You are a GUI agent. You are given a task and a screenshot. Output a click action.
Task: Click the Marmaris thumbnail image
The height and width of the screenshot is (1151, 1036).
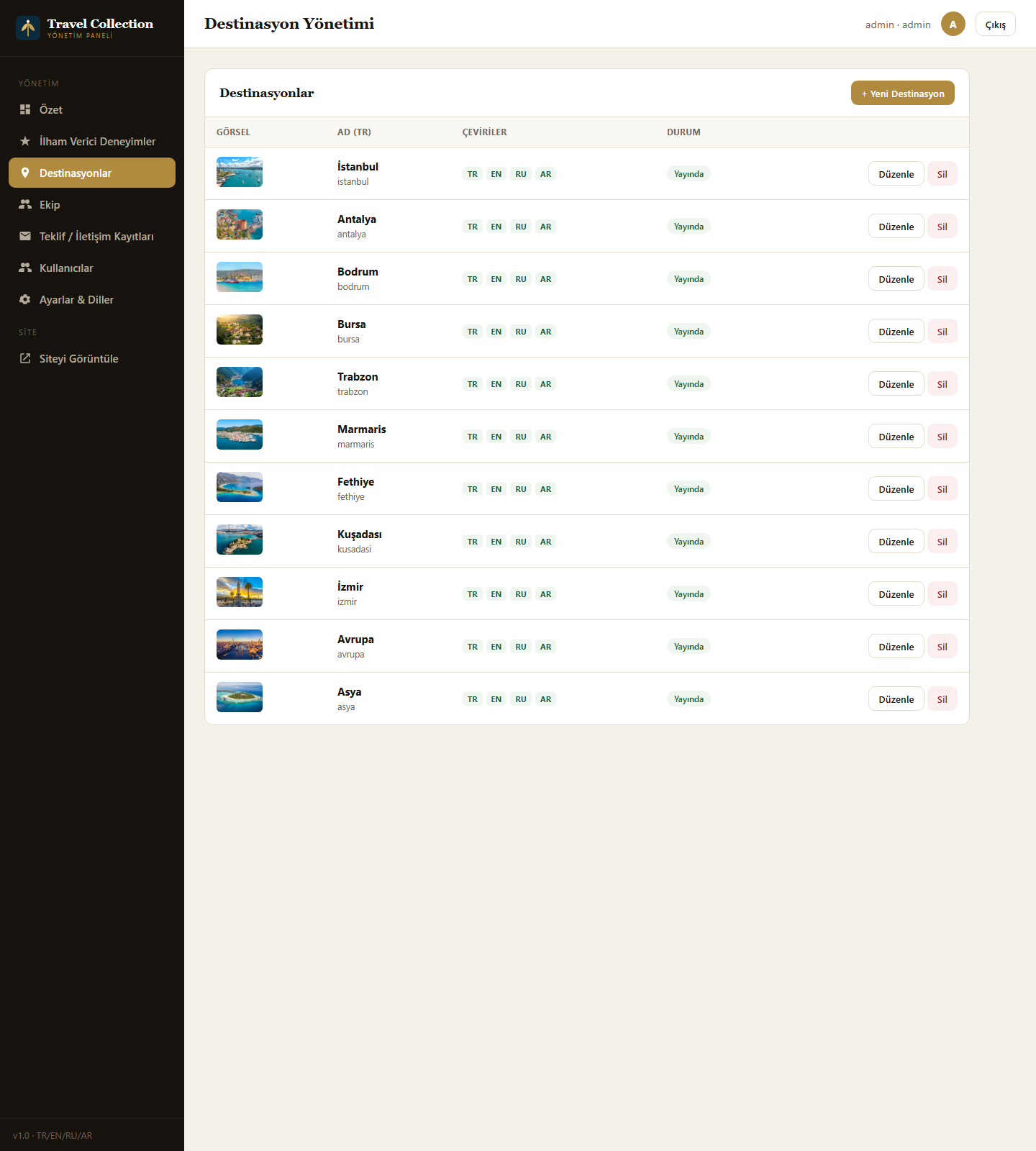pyautogui.click(x=240, y=435)
